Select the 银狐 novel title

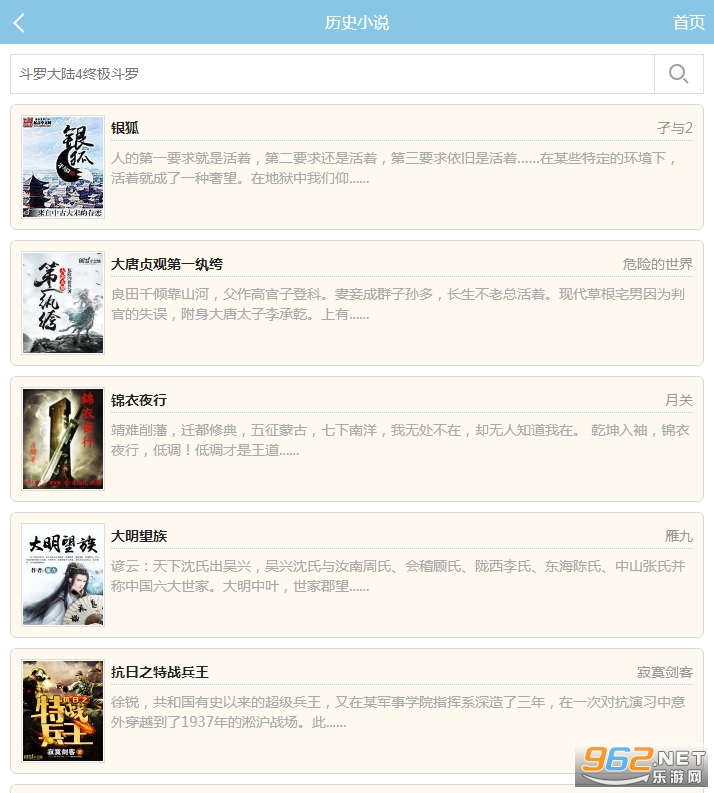pos(125,128)
